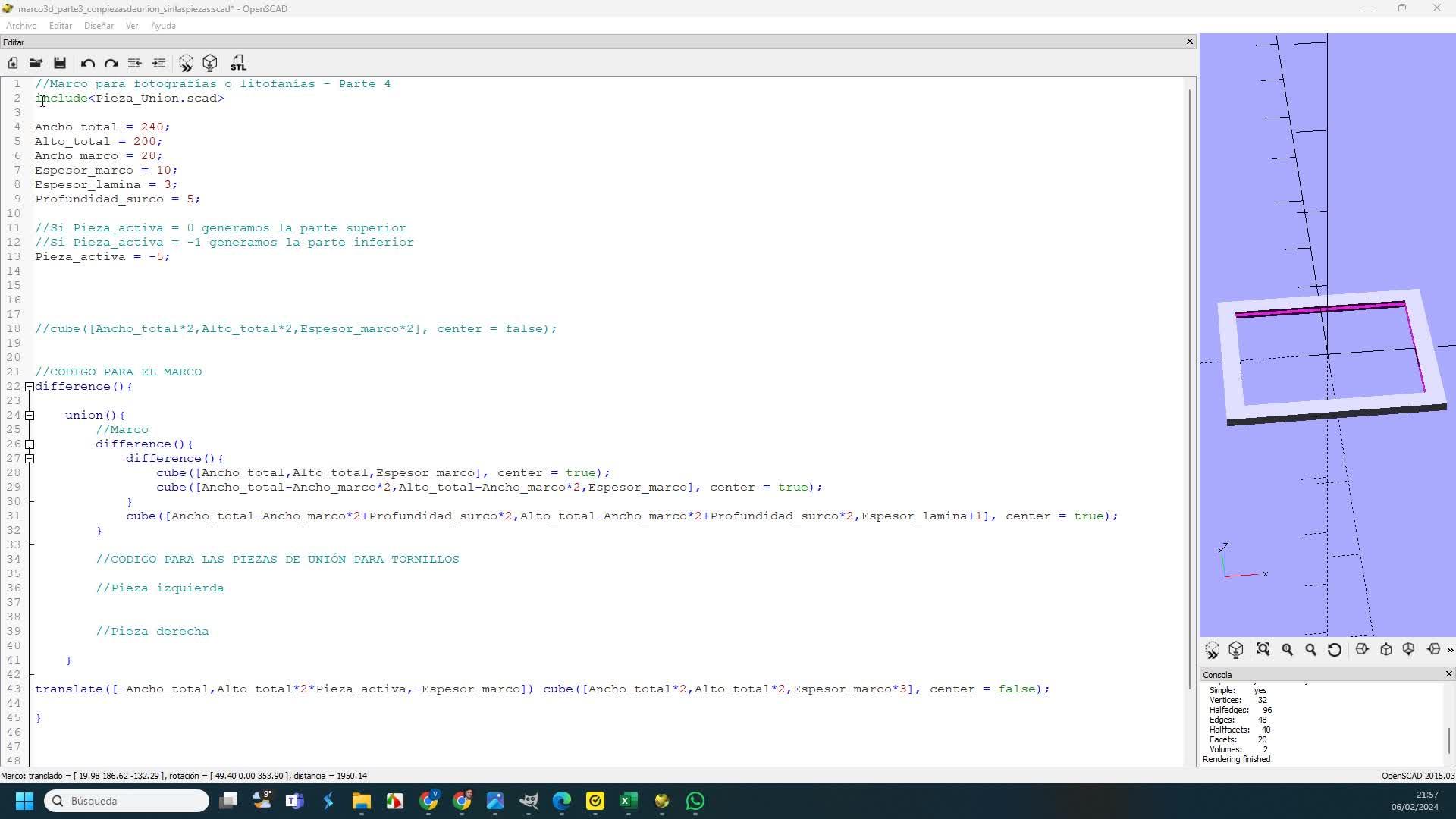Reset the 3D view

click(x=1335, y=650)
